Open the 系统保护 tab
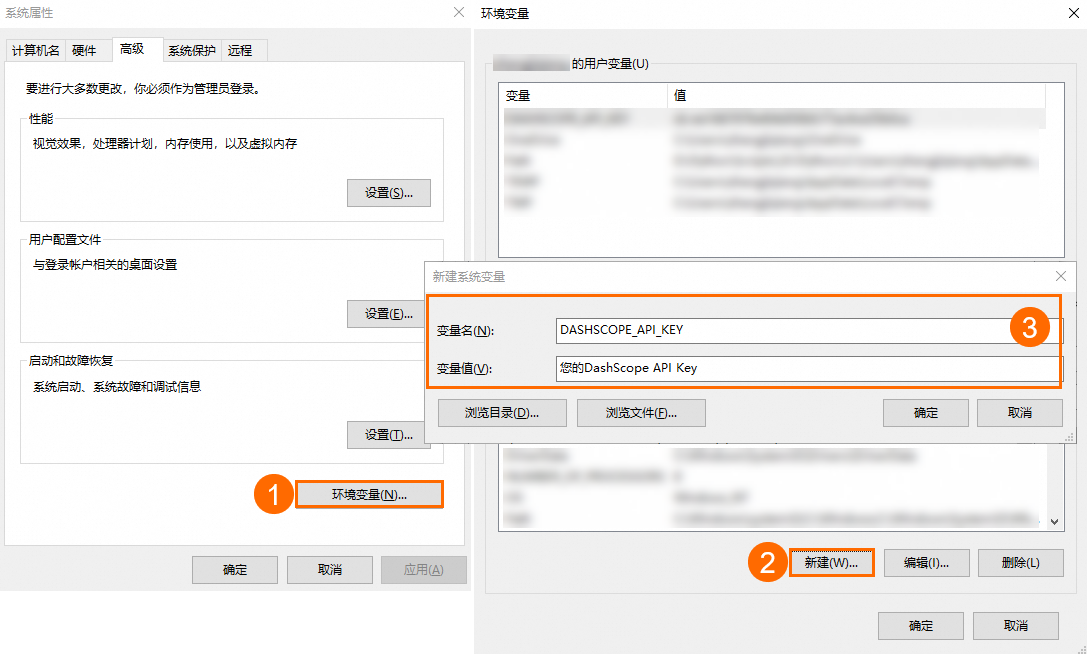Screen dimensions: 1087x654 tap(192, 51)
